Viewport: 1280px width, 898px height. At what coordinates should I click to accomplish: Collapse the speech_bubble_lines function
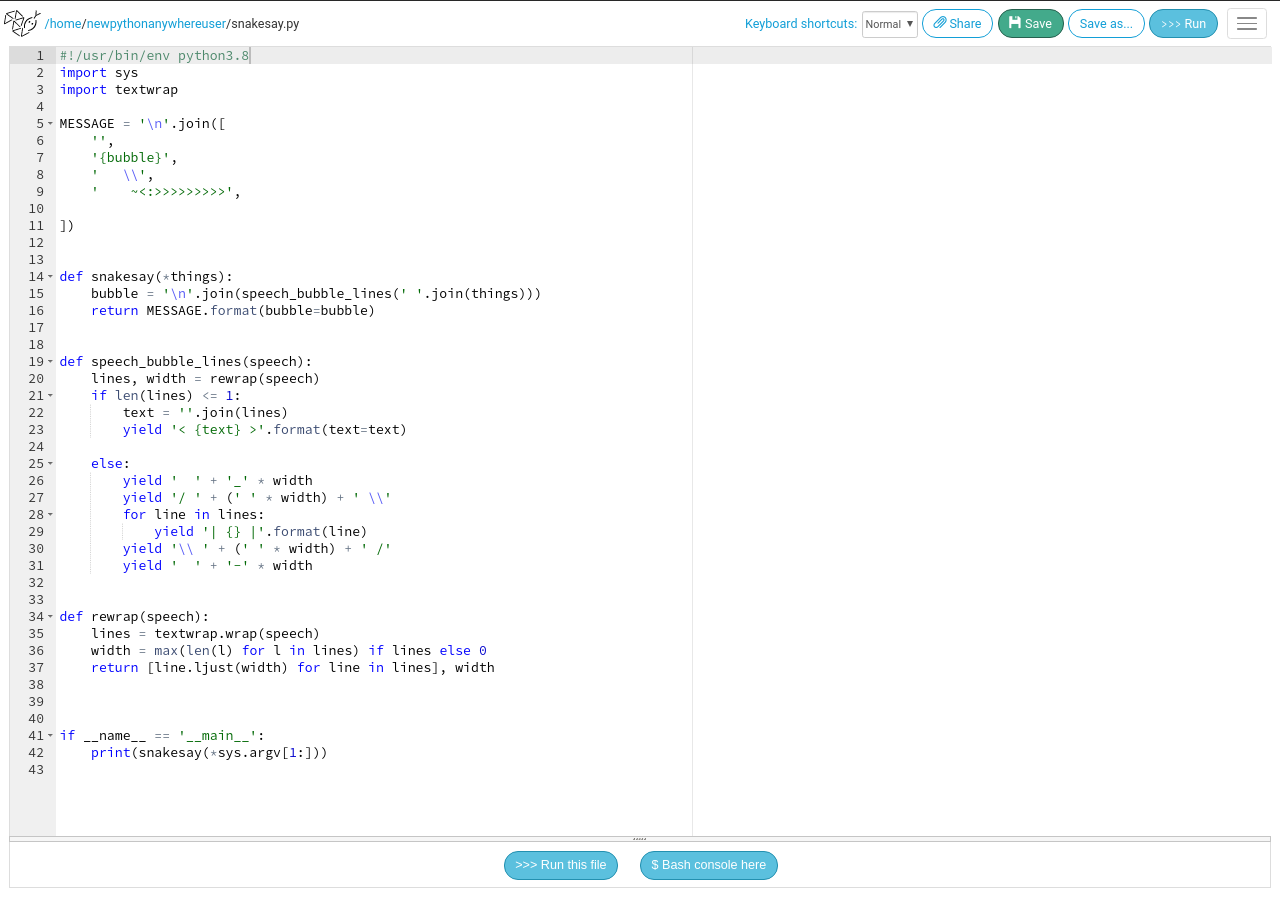[x=50, y=362]
